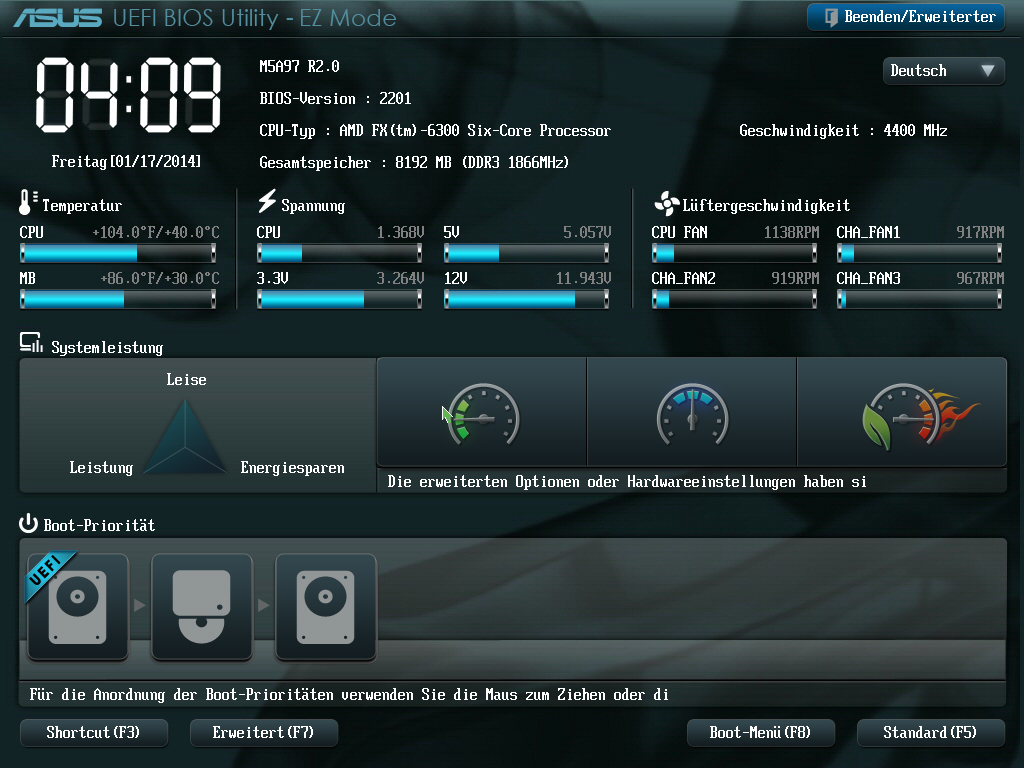
Task: Select the third hard disk boot device
Action: click(x=326, y=607)
